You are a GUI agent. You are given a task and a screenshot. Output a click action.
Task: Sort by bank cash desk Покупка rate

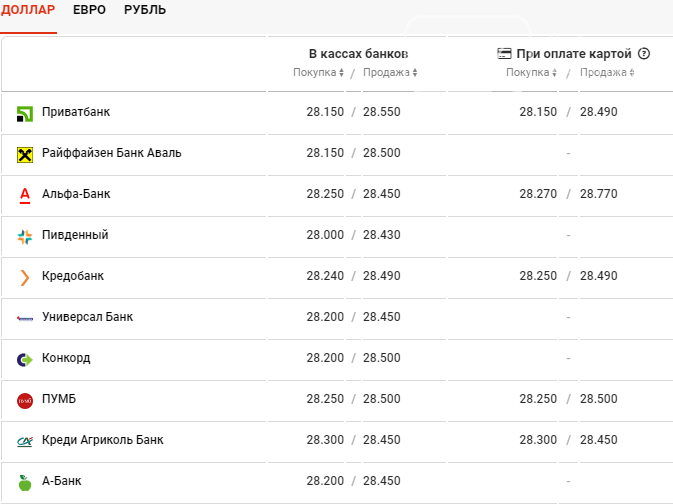pos(318,72)
